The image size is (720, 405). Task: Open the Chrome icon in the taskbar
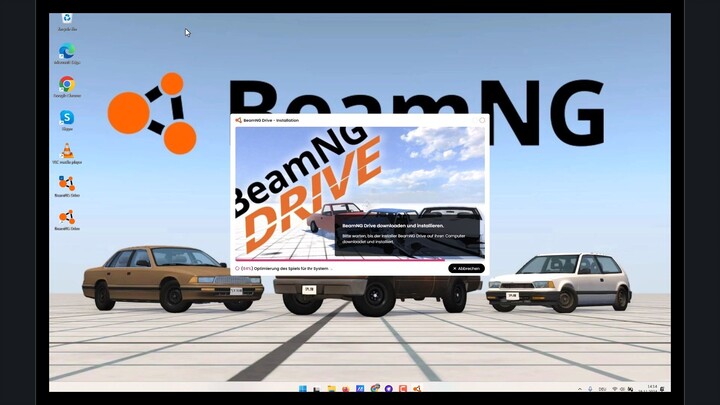click(x=375, y=389)
